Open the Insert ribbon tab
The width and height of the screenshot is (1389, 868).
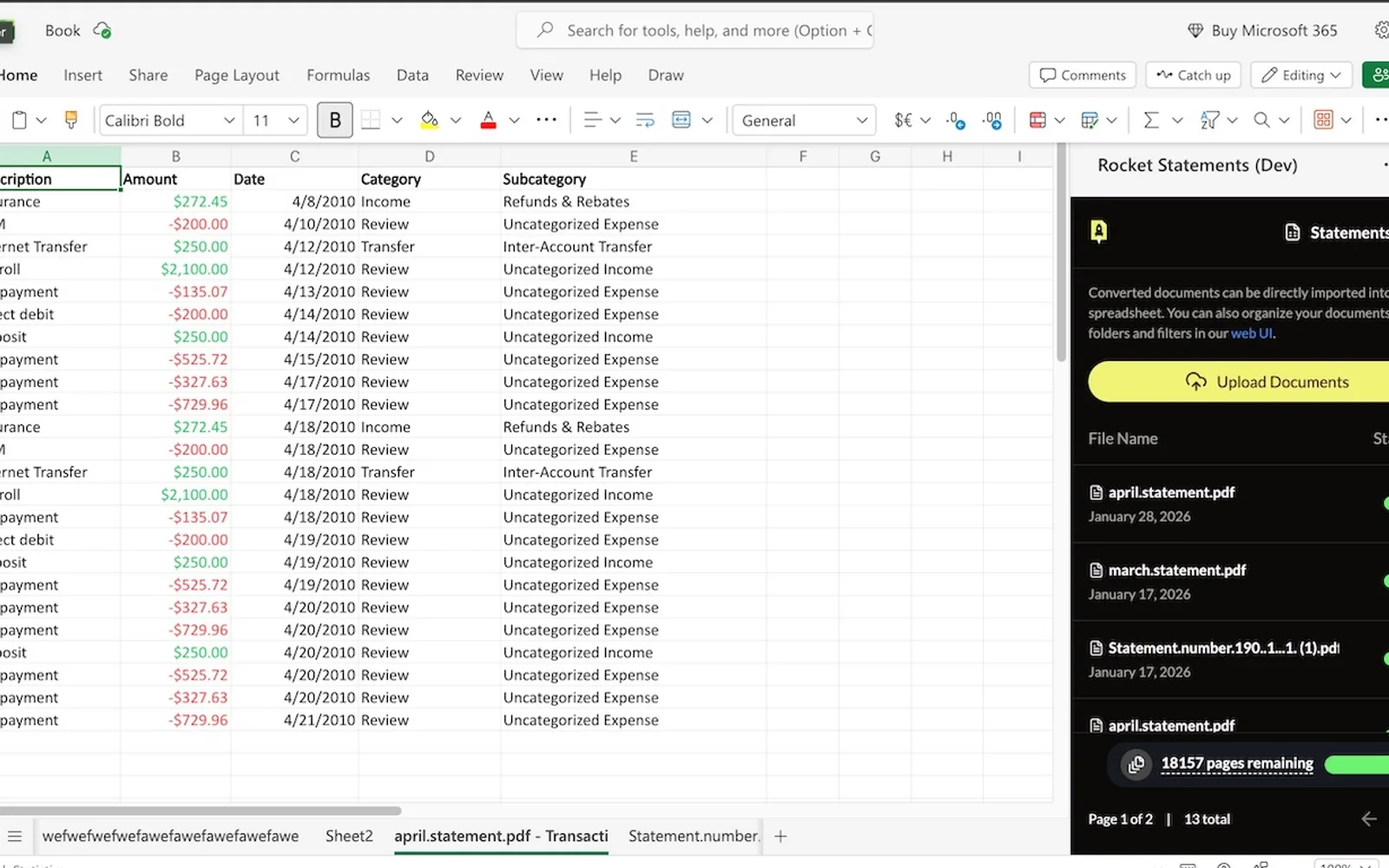pos(82,76)
